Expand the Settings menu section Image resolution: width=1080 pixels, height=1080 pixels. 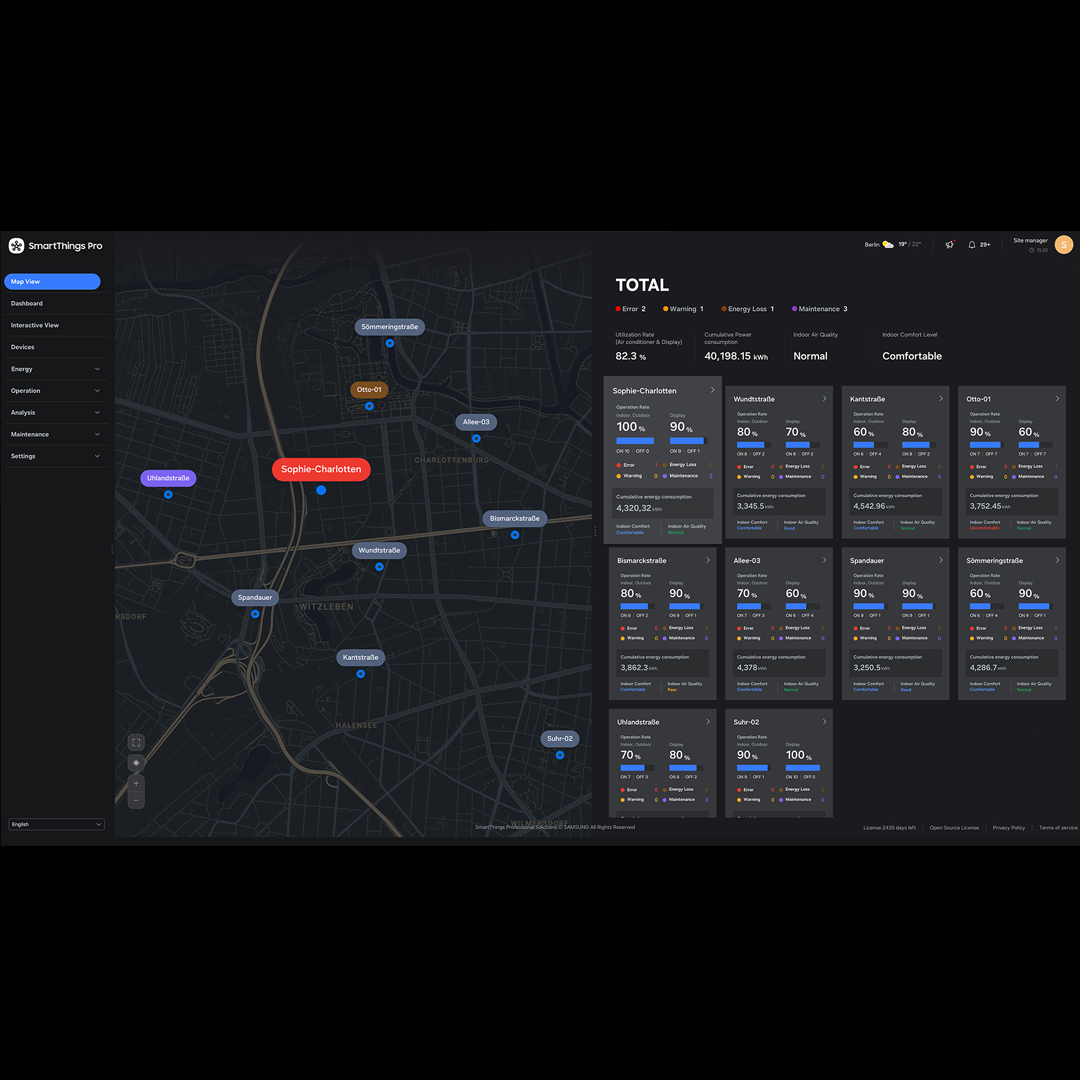click(54, 456)
